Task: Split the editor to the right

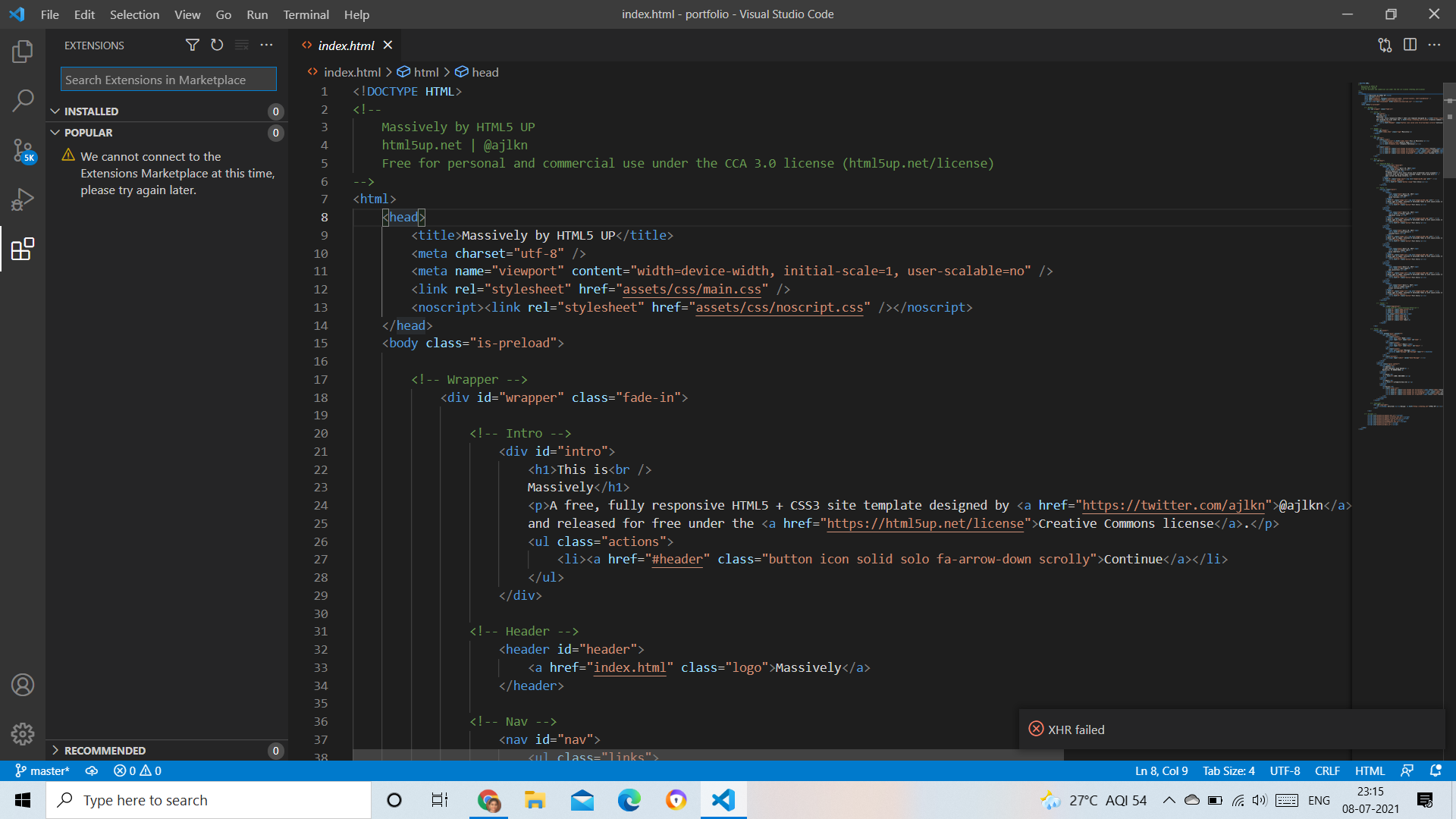Action: point(1410,45)
